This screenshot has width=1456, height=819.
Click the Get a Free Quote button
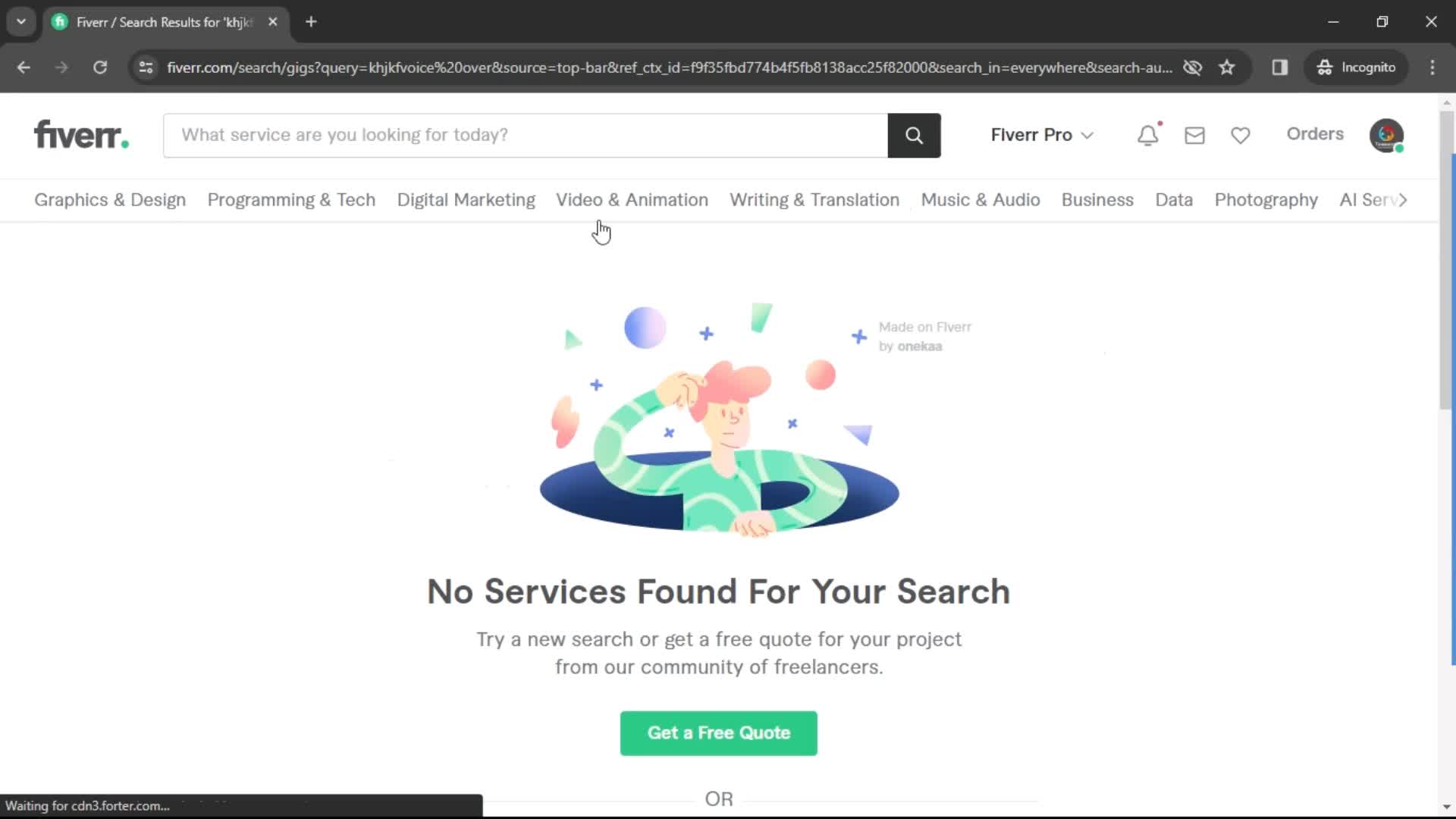718,732
